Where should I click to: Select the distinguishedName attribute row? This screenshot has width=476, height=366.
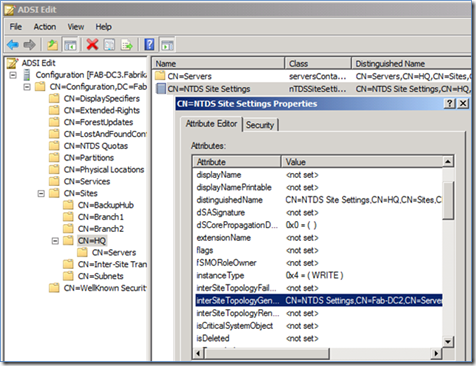pos(318,200)
